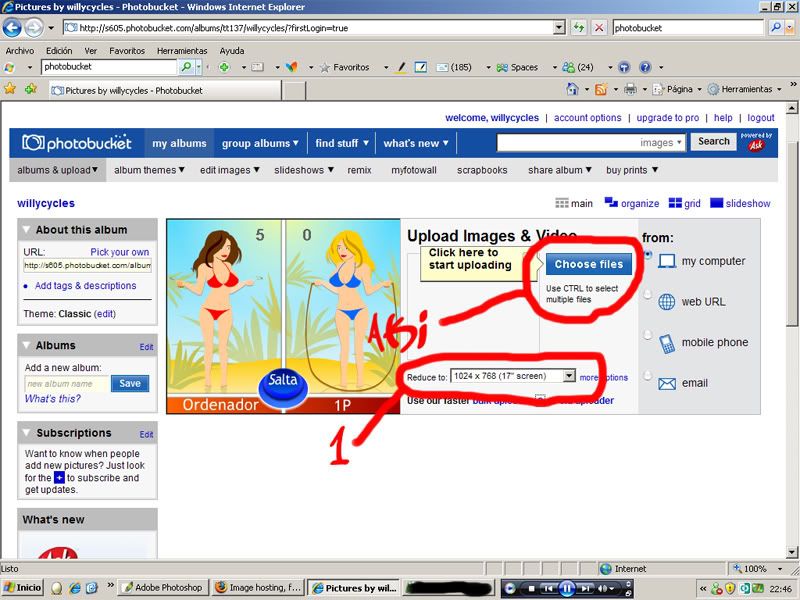Click the Add to Favorites star-plus icon
The height and width of the screenshot is (600, 800).
pyautogui.click(x=31, y=89)
